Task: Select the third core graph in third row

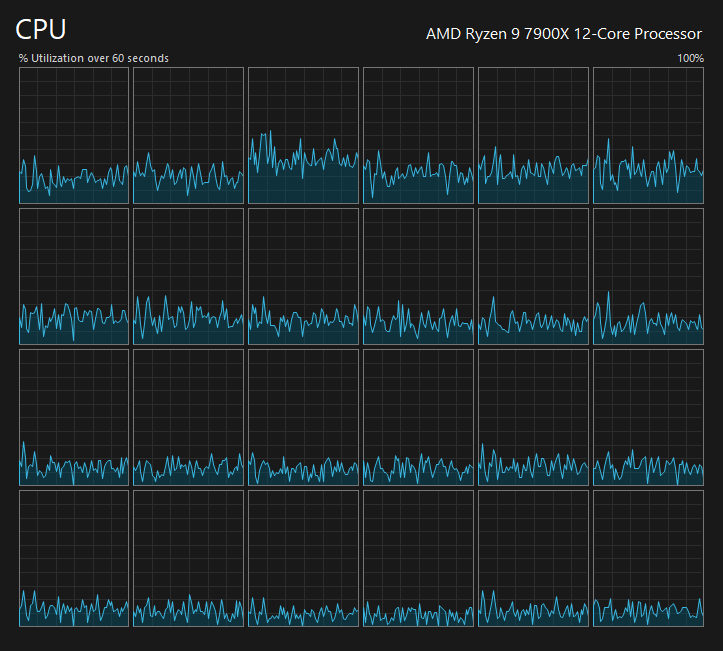Action: [303, 417]
